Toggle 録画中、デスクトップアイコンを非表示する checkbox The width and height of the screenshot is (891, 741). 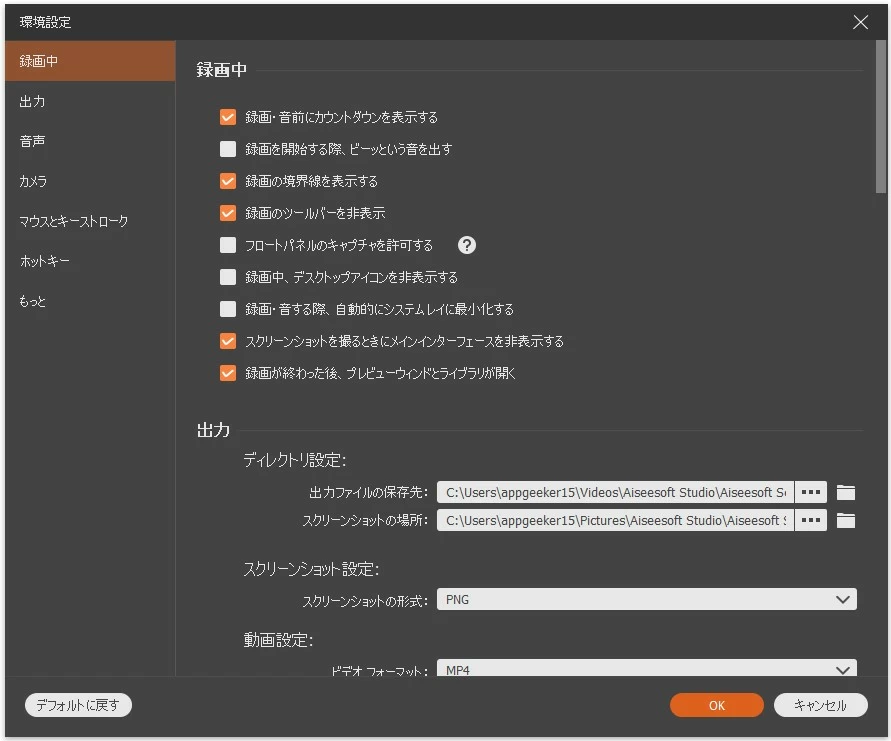pyautogui.click(x=228, y=277)
